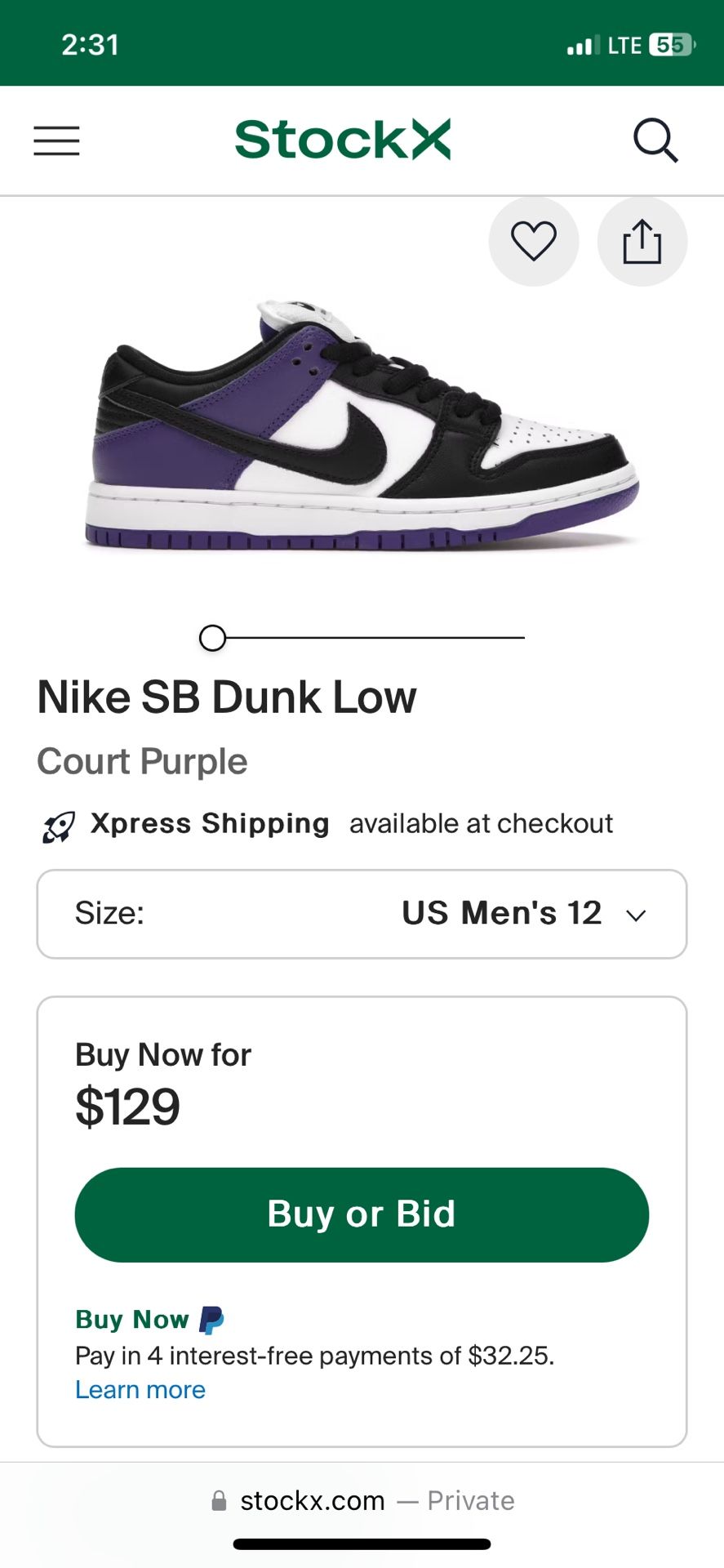Tap the share icon
Screen dimensions: 724x1568
click(642, 242)
